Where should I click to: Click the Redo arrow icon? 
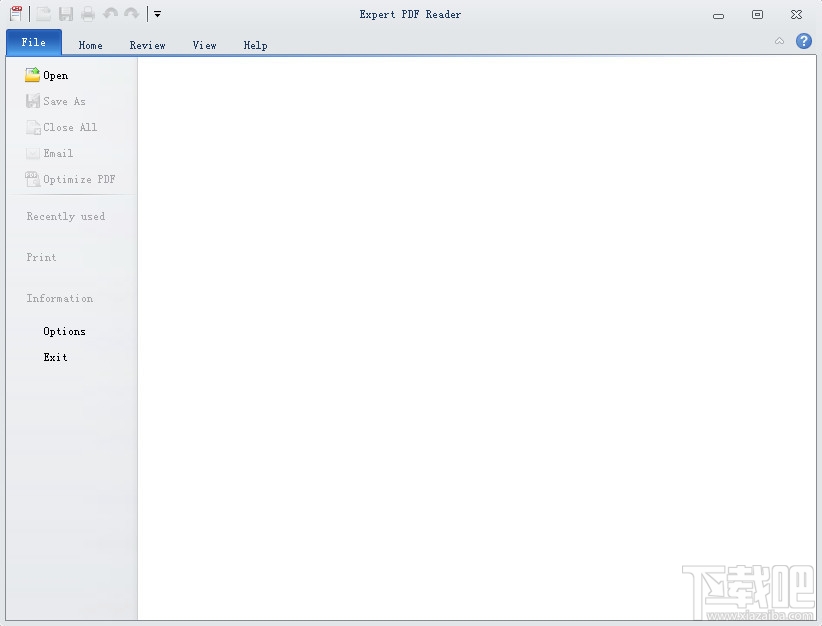click(131, 13)
